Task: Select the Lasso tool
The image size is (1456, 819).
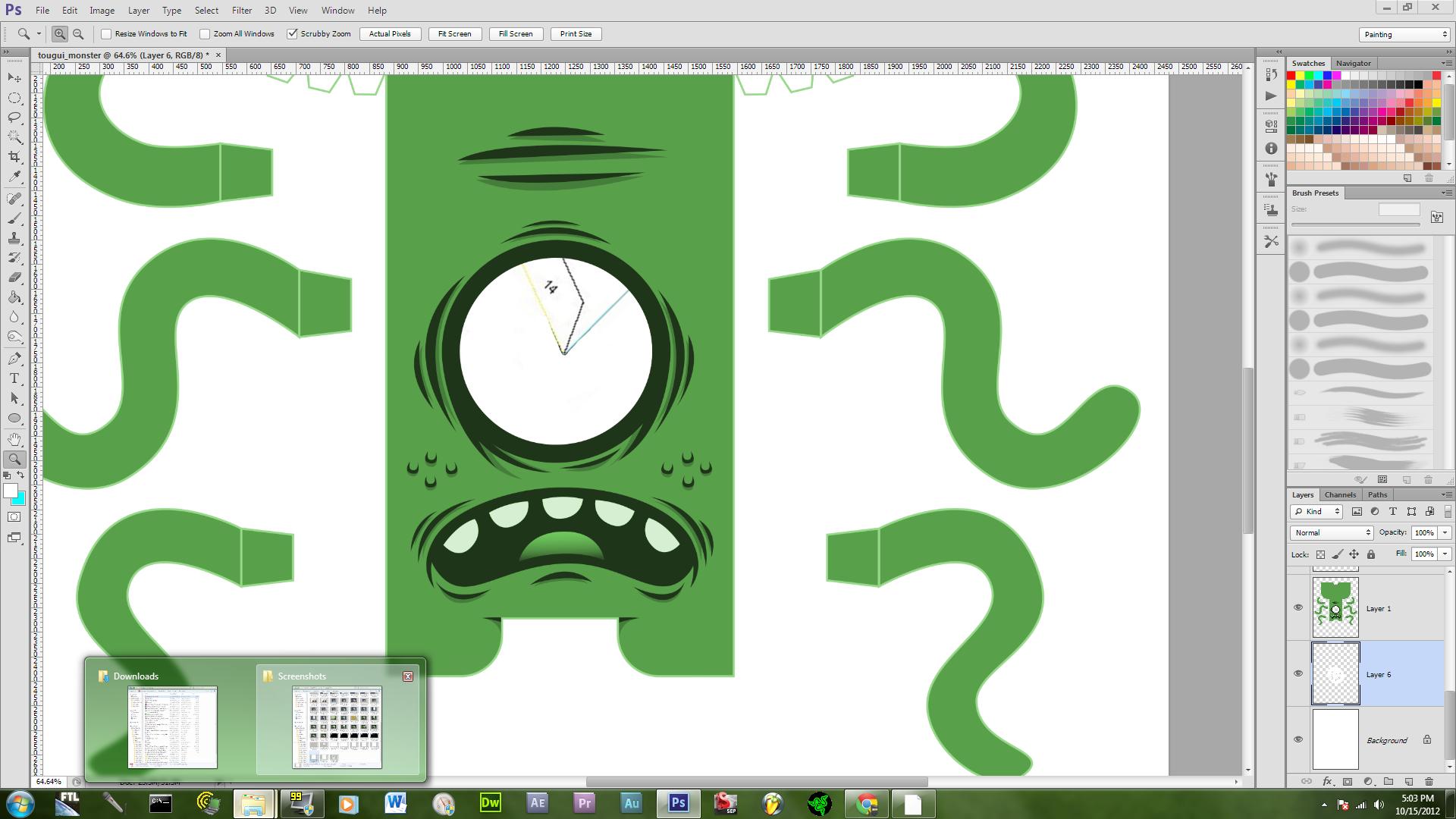Action: [14, 118]
